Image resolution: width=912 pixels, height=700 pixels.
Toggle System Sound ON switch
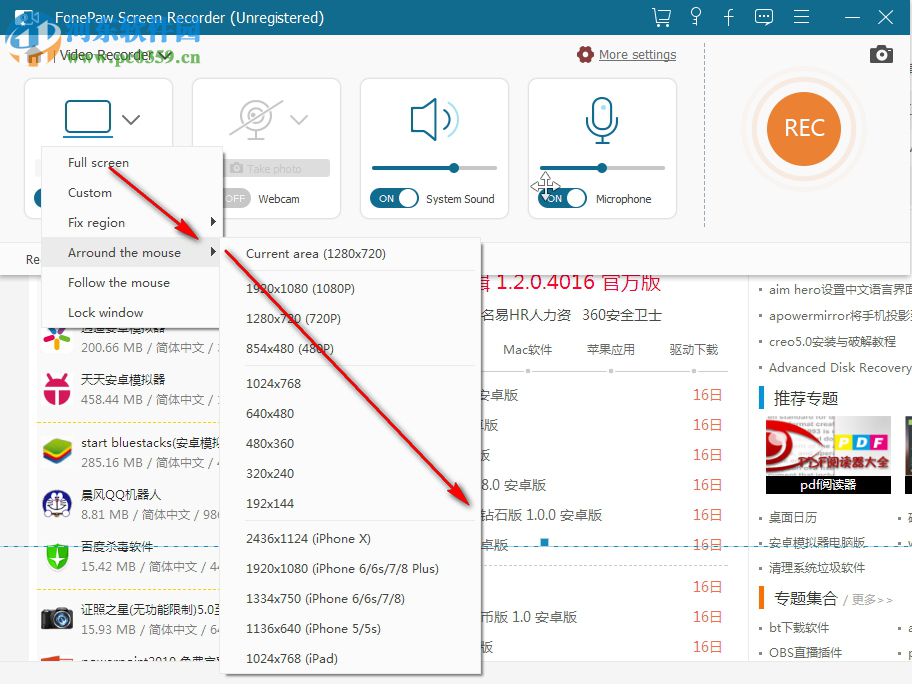click(394, 198)
